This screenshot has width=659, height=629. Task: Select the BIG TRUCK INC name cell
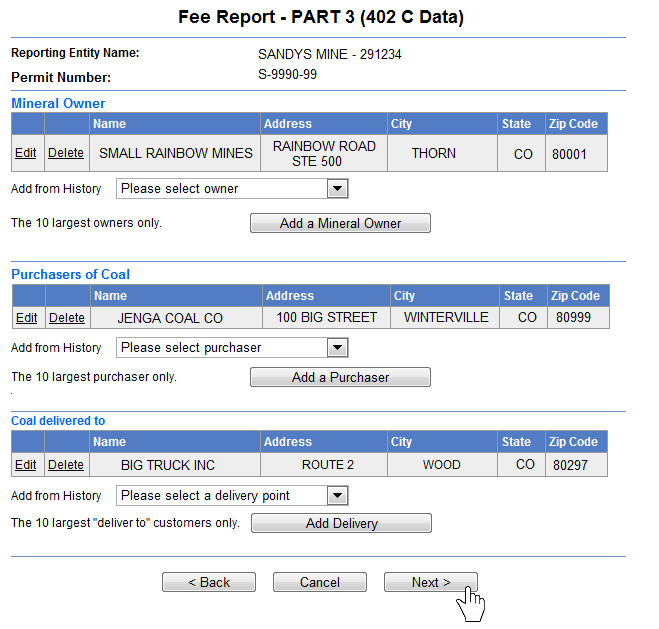point(175,465)
